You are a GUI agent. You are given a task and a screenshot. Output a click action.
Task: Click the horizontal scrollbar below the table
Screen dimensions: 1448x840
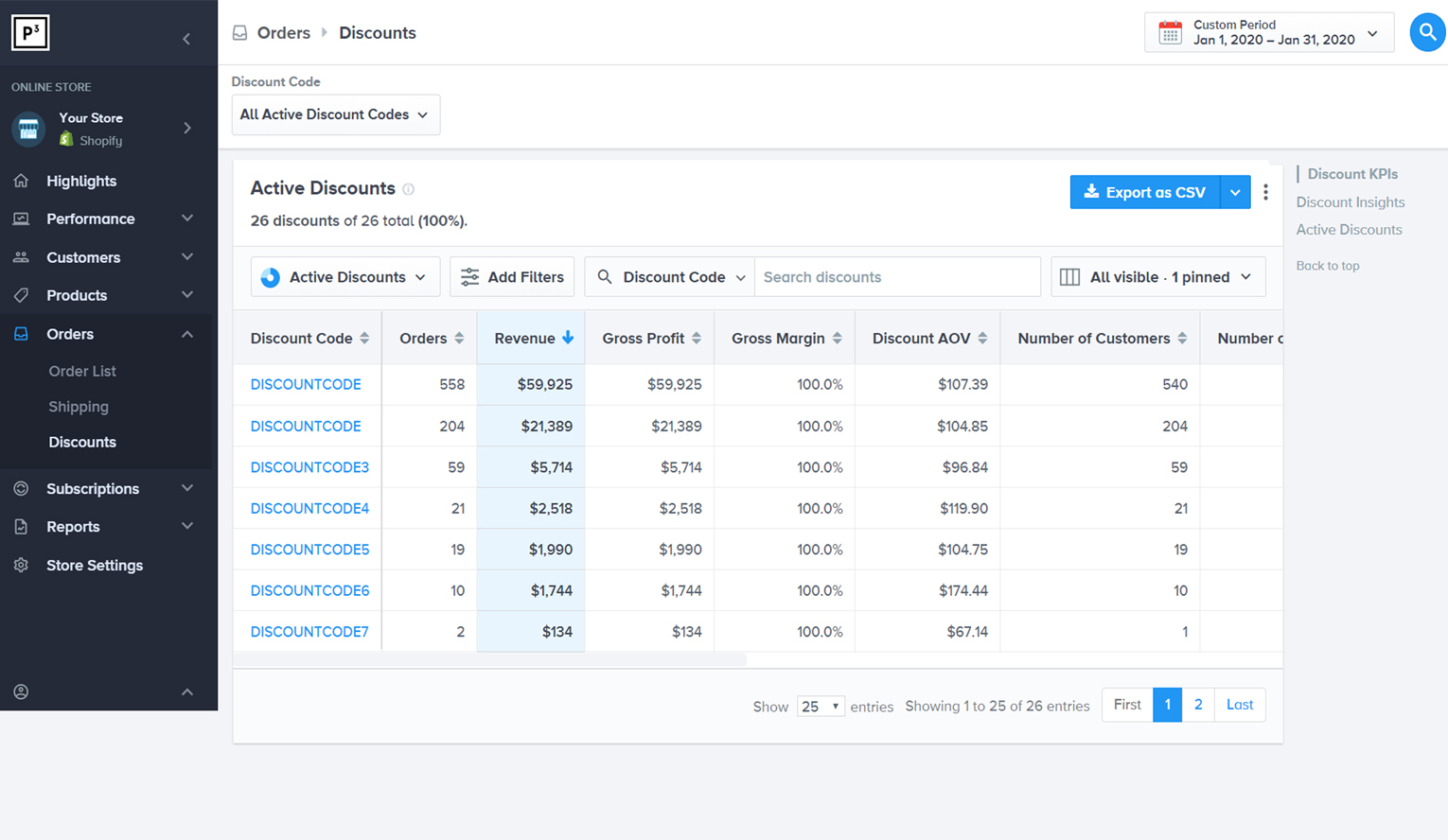pos(489,659)
